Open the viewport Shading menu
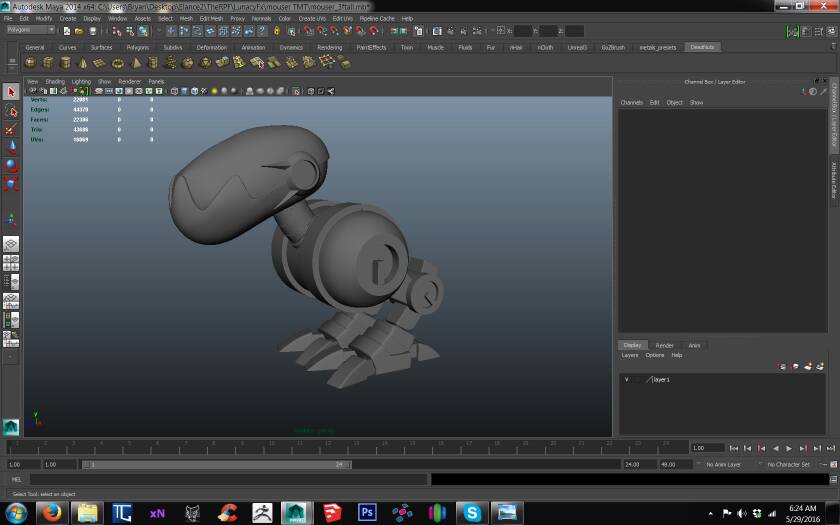840x525 pixels. 55,81
